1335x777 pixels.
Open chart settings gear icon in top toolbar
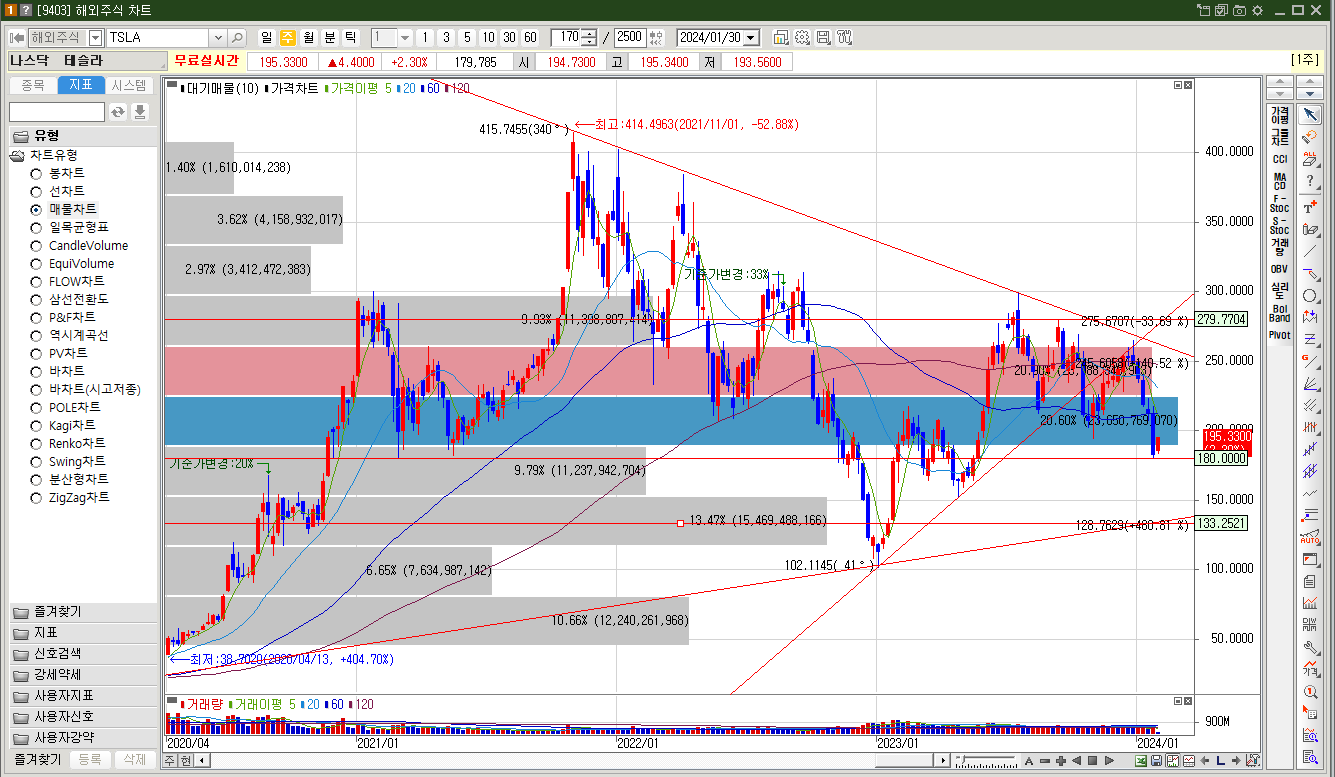[802, 37]
